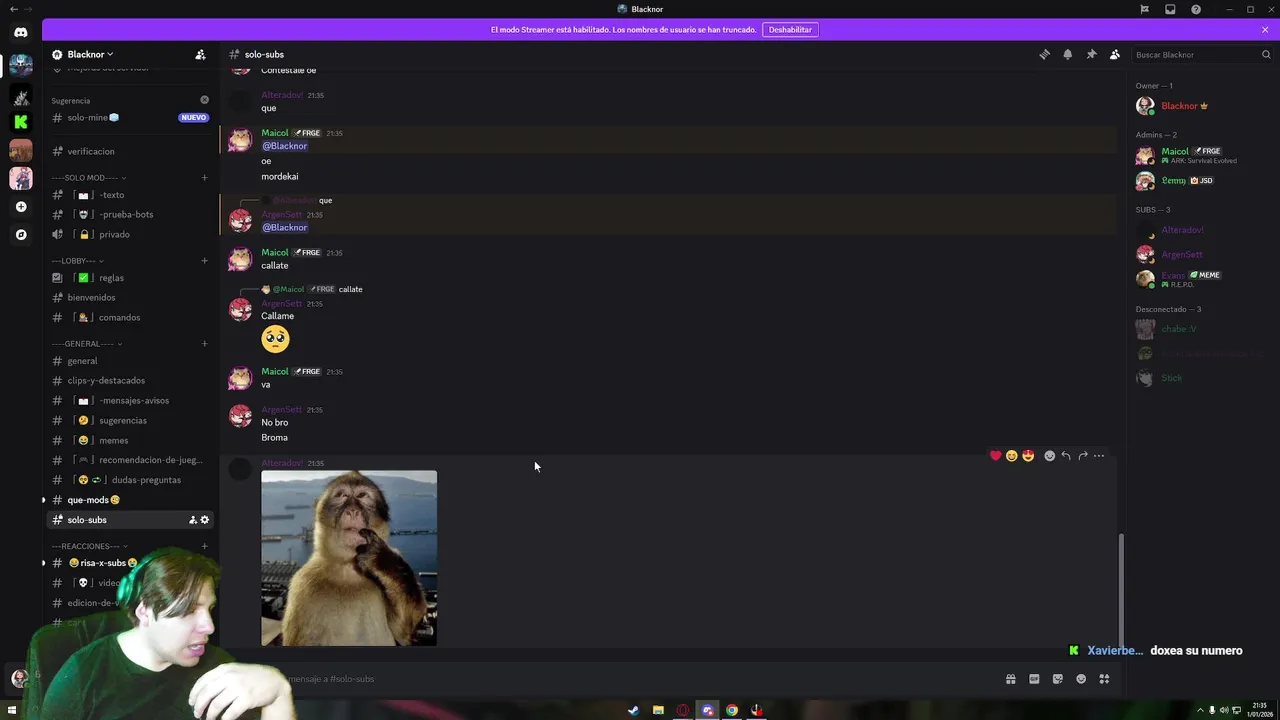Collapse the SOLO MOD category

point(89,178)
